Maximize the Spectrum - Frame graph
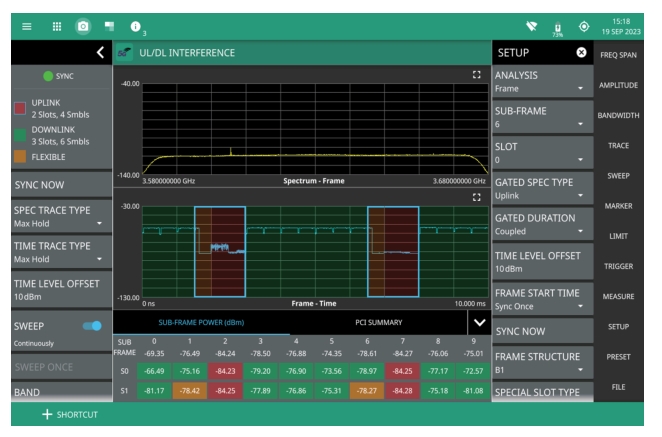 (475, 76)
